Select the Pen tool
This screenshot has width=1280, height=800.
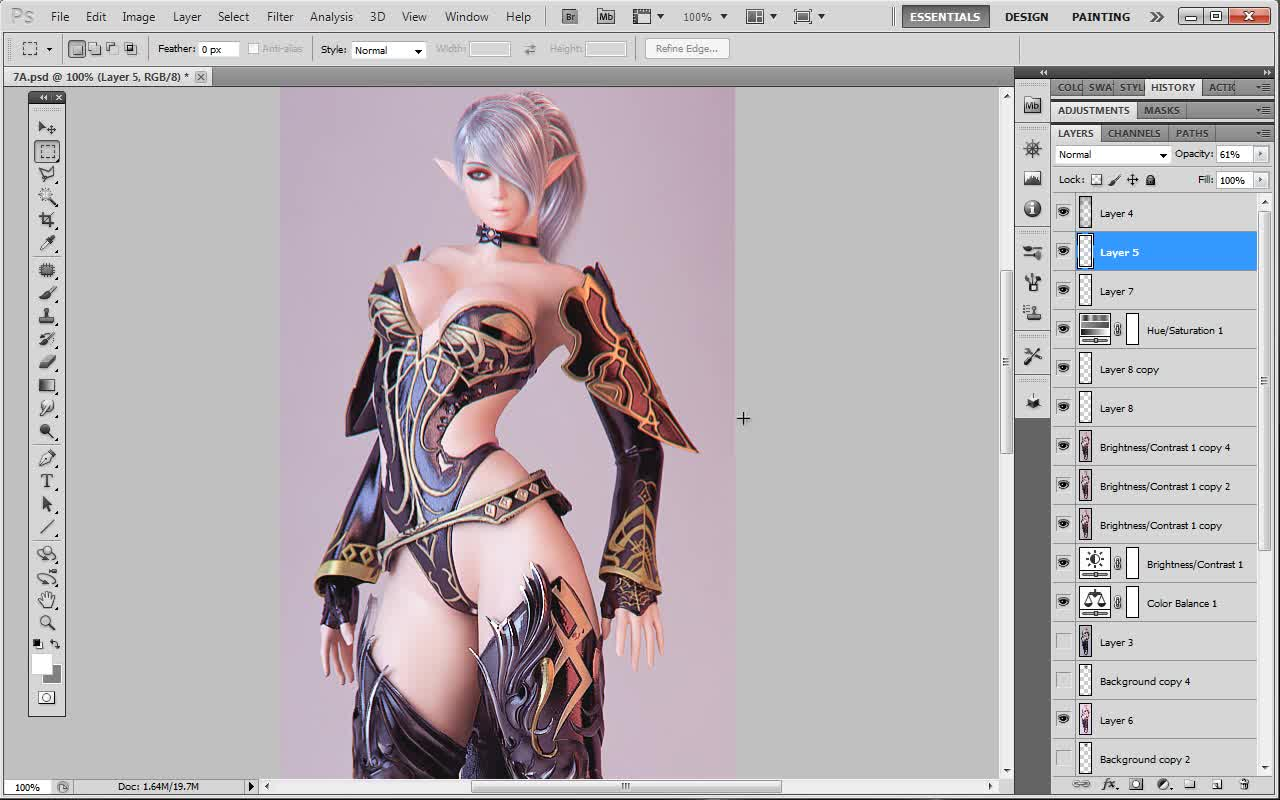pyautogui.click(x=47, y=458)
